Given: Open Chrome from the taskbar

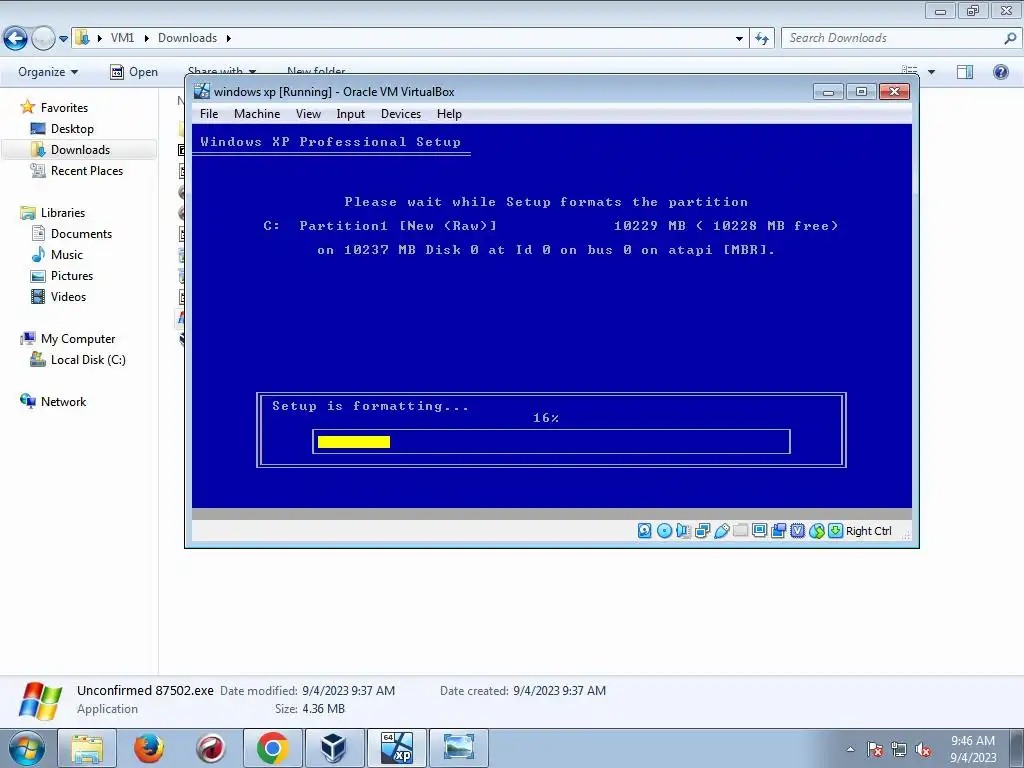Looking at the screenshot, I should pyautogui.click(x=273, y=749).
